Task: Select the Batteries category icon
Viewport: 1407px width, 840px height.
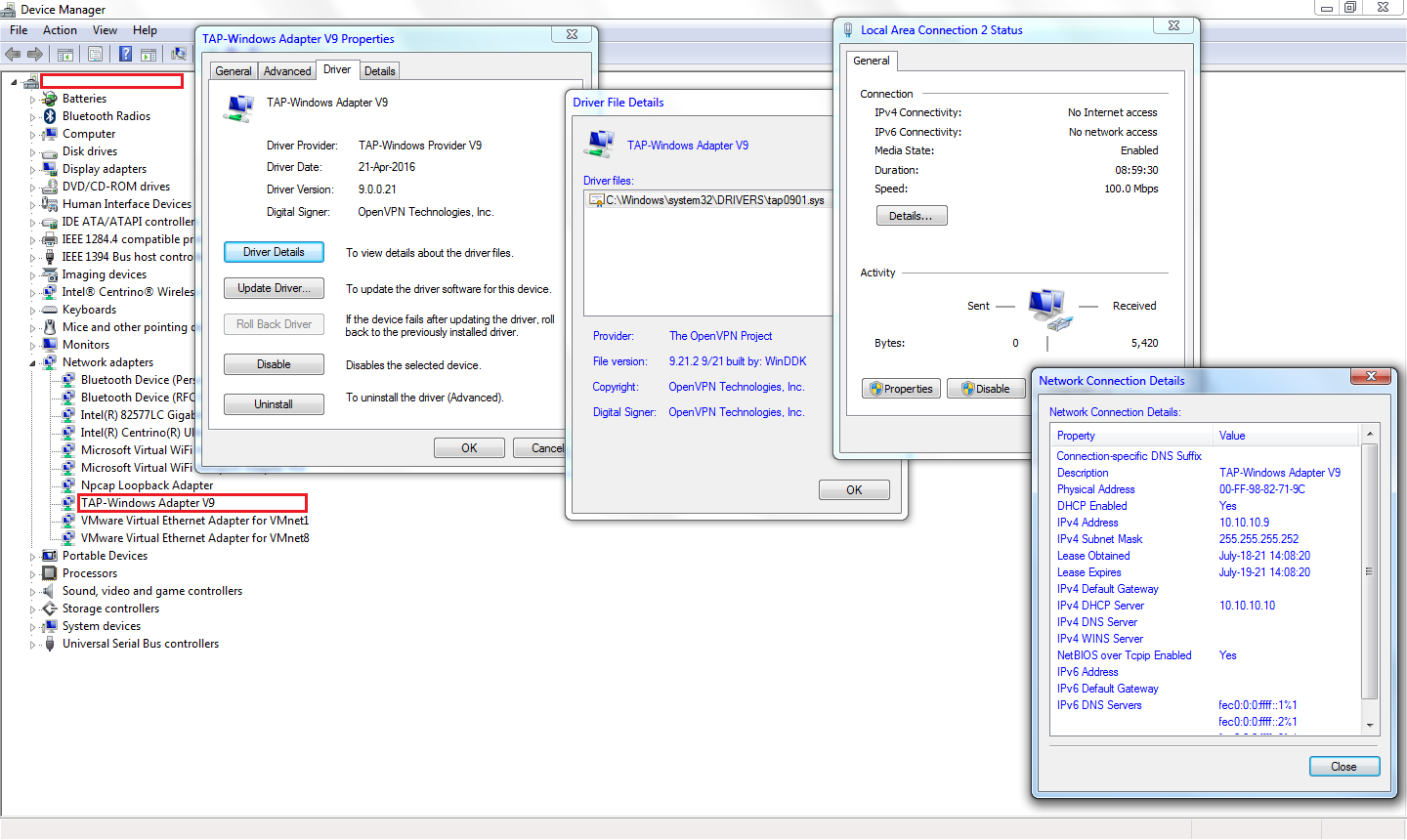Action: (x=50, y=99)
